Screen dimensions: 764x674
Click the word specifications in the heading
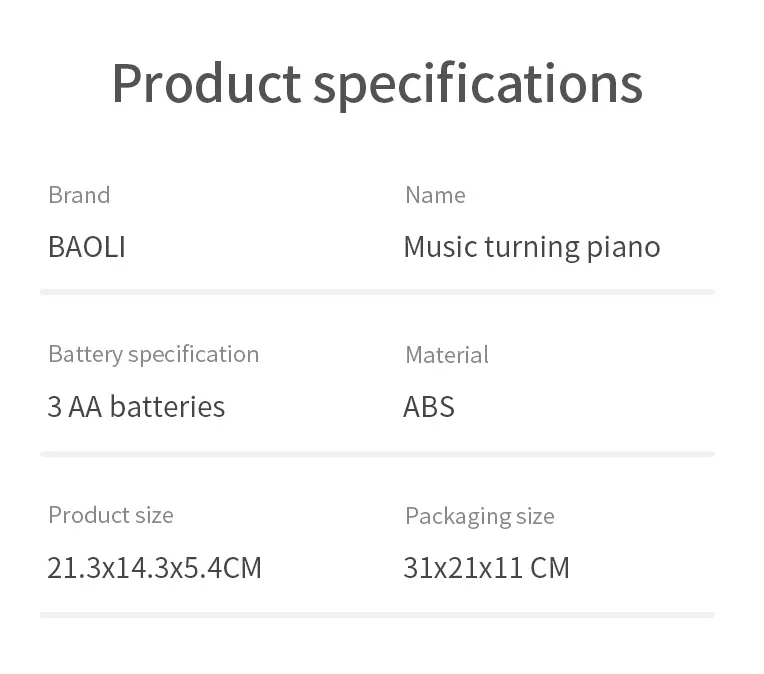pyautogui.click(x=478, y=86)
